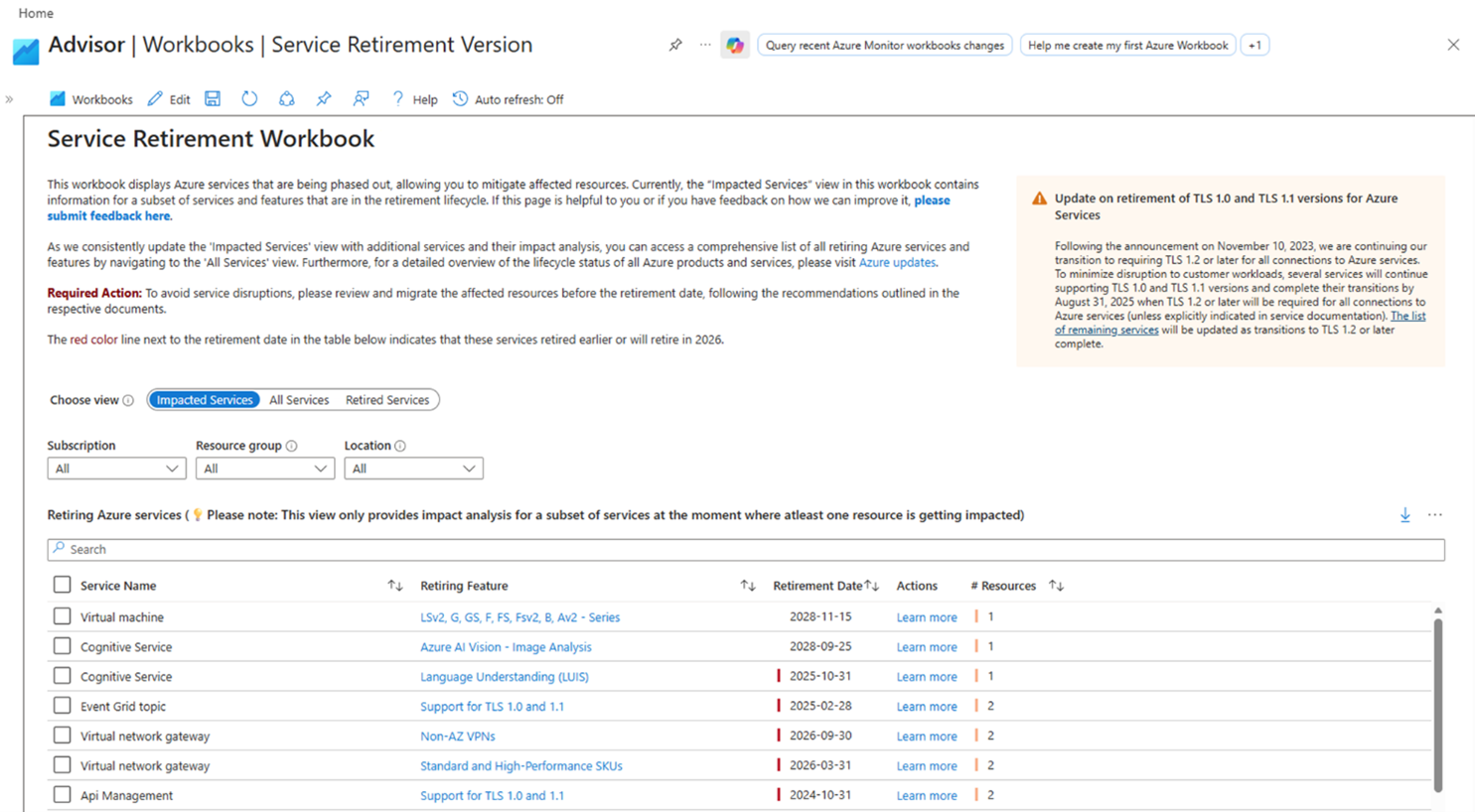The image size is (1475, 812).
Task: Click Learn more for Event Grid topic row
Action: point(927,707)
